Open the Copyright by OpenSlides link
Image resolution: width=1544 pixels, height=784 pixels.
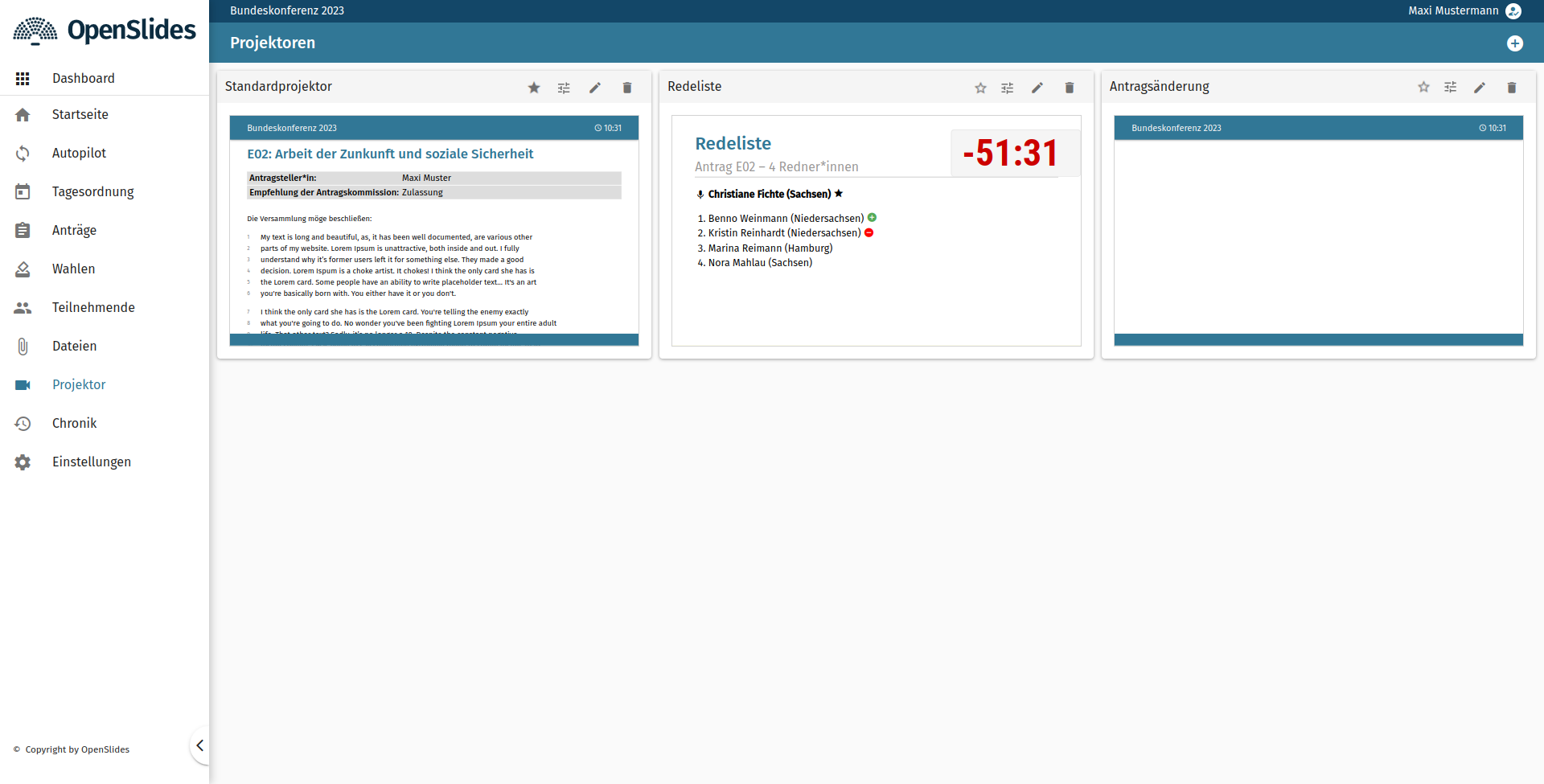76,749
